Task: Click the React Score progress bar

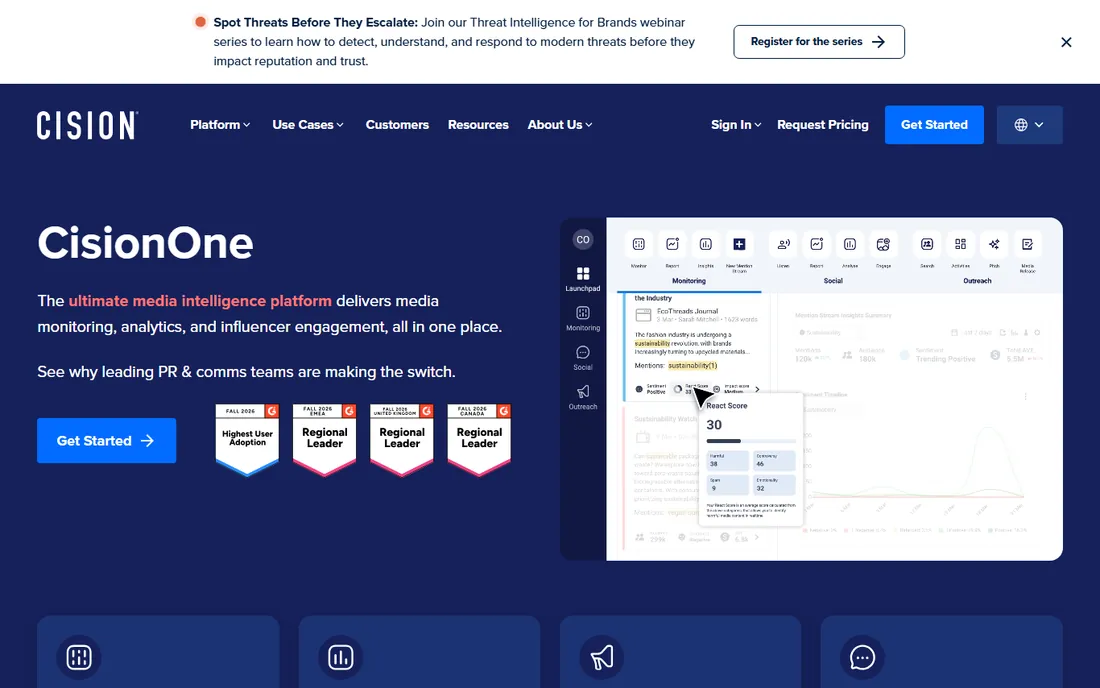Action: tap(751, 441)
